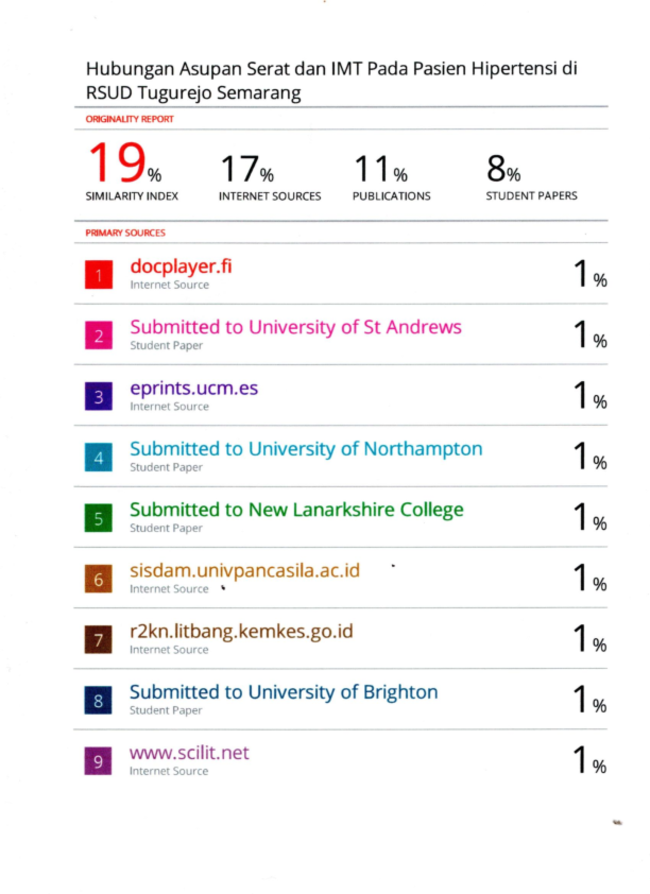Click the 17% Internet Sources figure

pyautogui.click(x=247, y=169)
